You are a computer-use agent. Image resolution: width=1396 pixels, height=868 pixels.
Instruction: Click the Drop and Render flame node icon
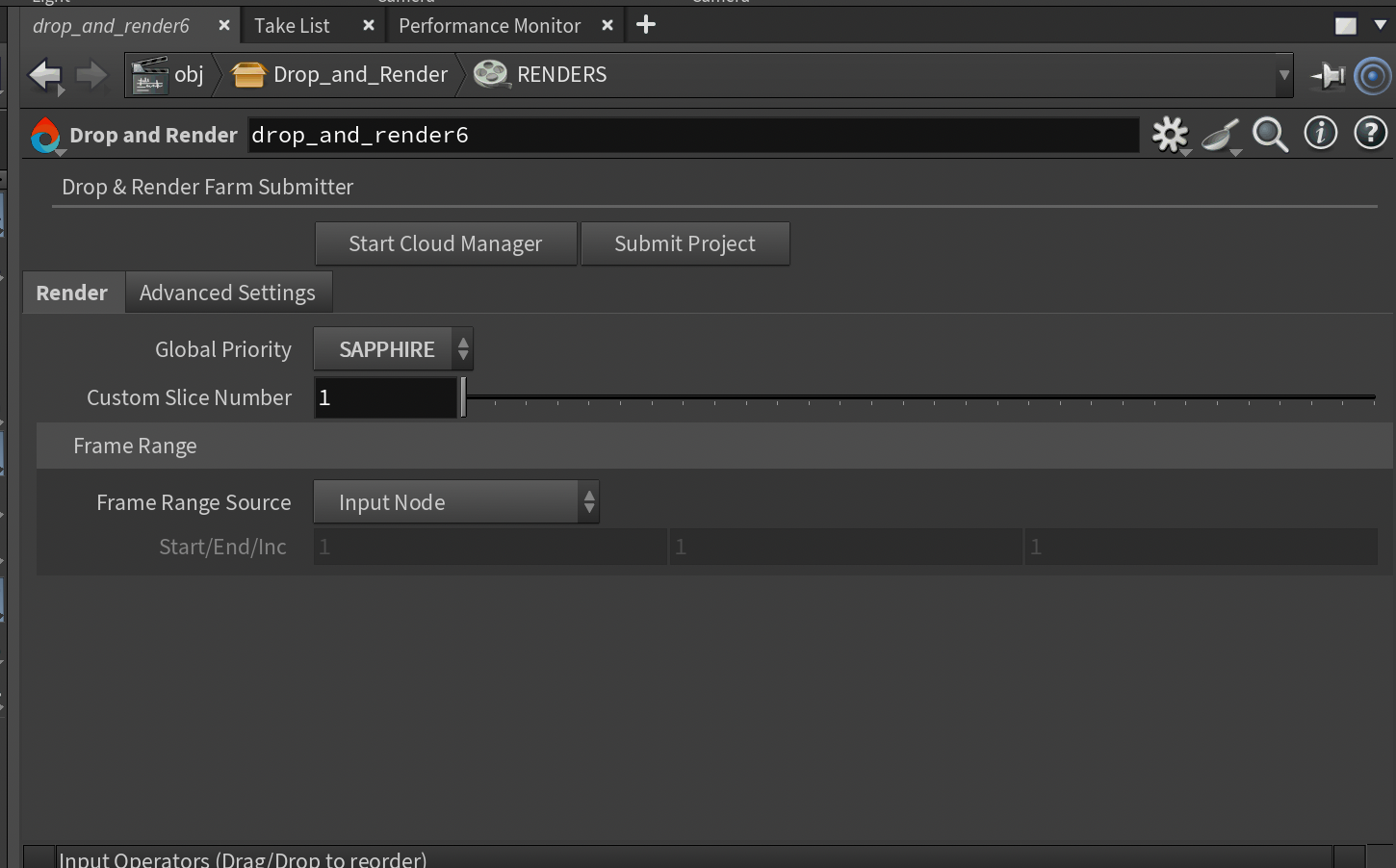click(45, 135)
